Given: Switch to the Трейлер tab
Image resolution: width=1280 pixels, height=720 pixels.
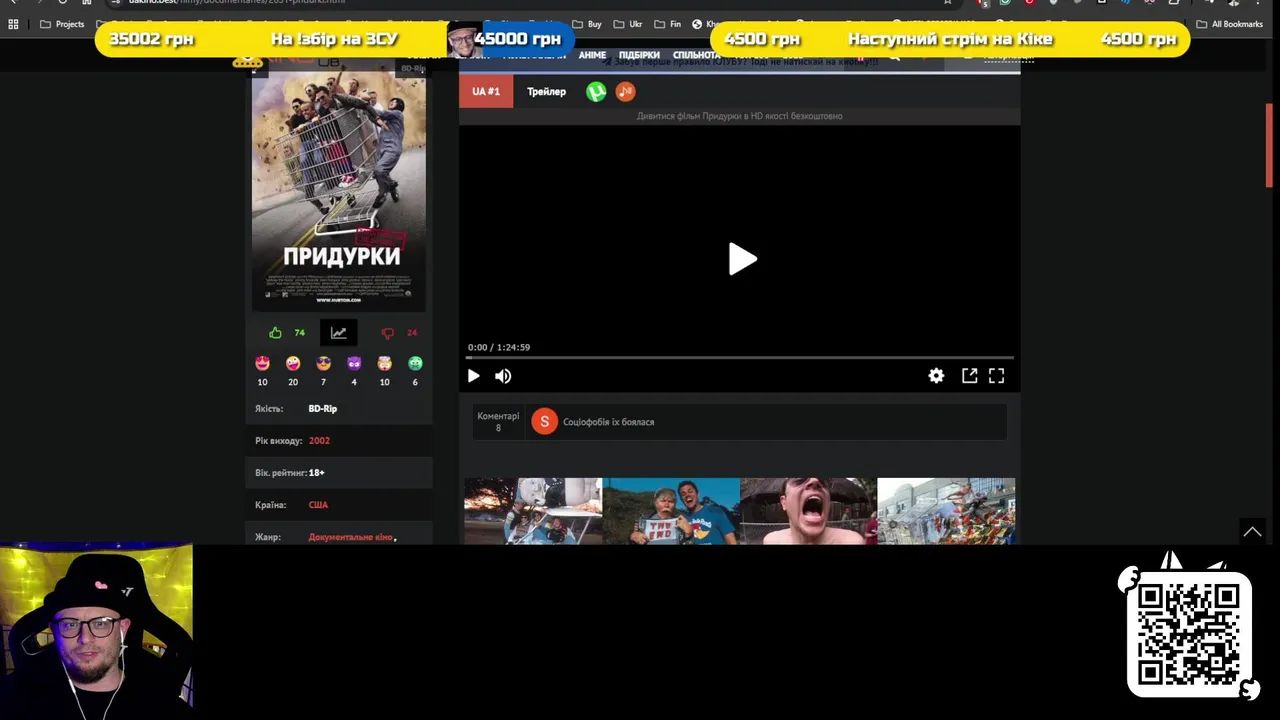Looking at the screenshot, I should (546, 91).
